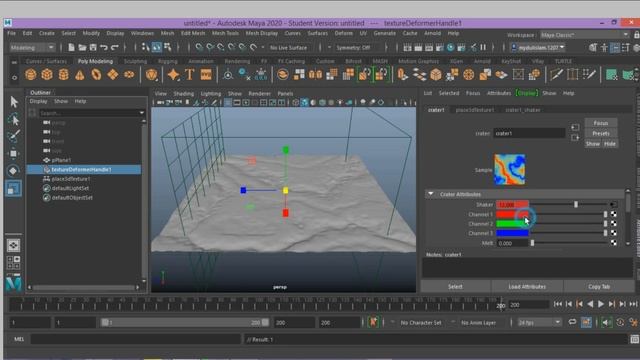Create a polygon sphere from the shelf
This screenshot has width=640, height=360.
pos(31,75)
